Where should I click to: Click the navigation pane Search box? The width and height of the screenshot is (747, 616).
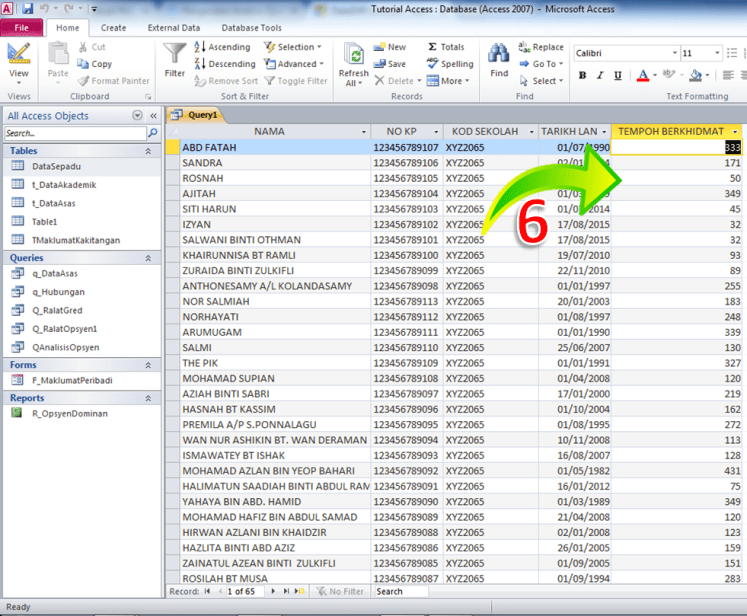click(x=74, y=133)
